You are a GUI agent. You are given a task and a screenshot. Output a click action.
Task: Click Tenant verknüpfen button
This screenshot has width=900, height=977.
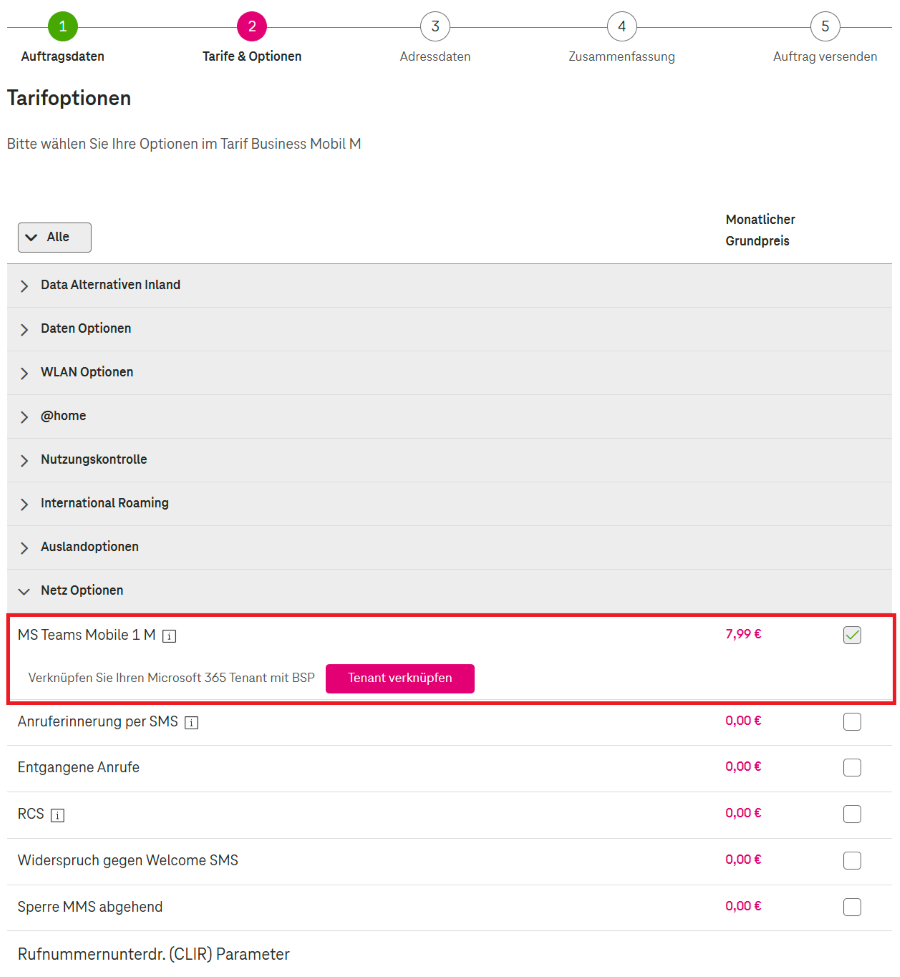pos(400,679)
